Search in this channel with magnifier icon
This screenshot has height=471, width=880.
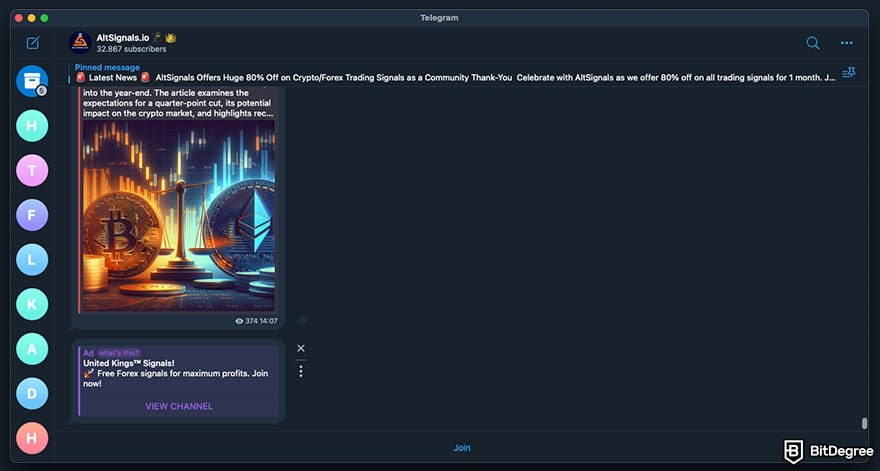click(813, 43)
